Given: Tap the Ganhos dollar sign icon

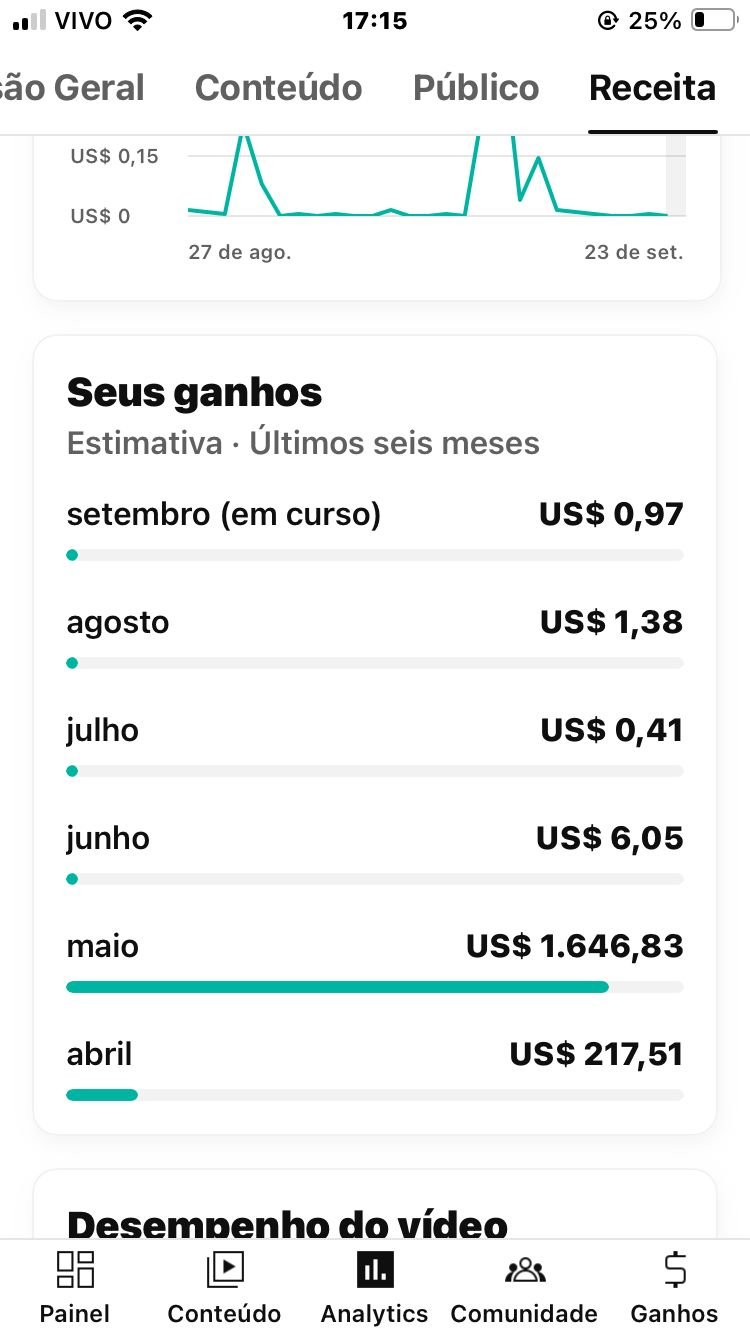Looking at the screenshot, I should pos(675,1269).
